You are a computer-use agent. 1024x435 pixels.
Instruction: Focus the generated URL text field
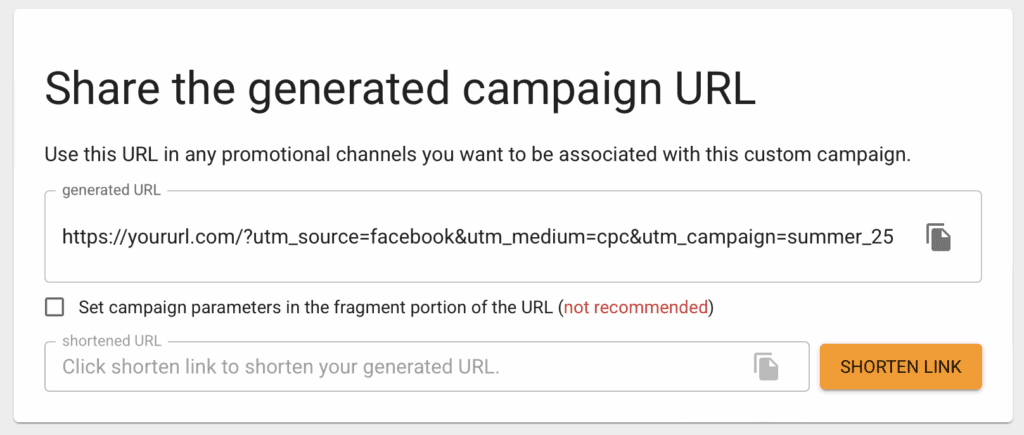[513, 236]
